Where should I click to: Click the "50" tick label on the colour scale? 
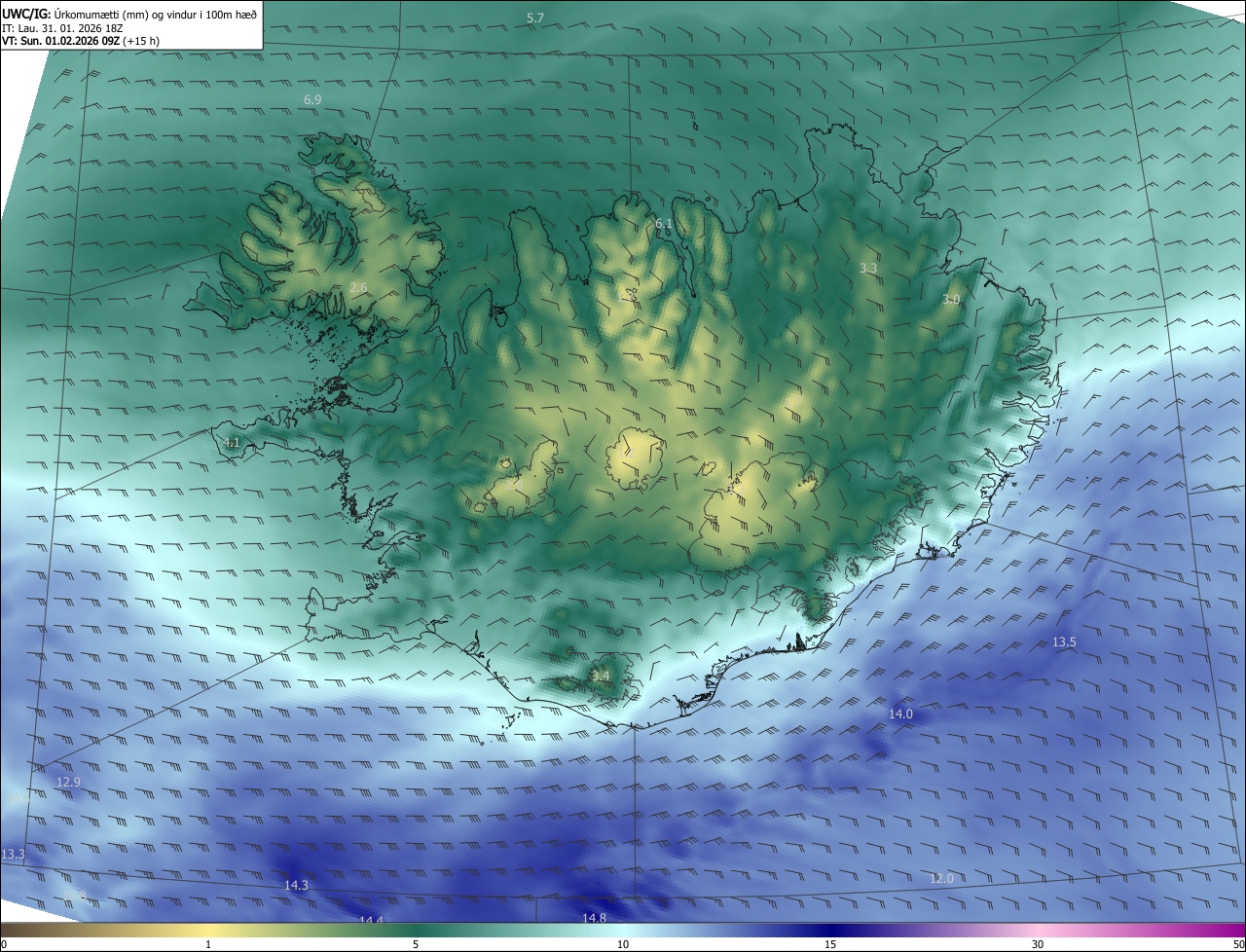pyautogui.click(x=1238, y=944)
